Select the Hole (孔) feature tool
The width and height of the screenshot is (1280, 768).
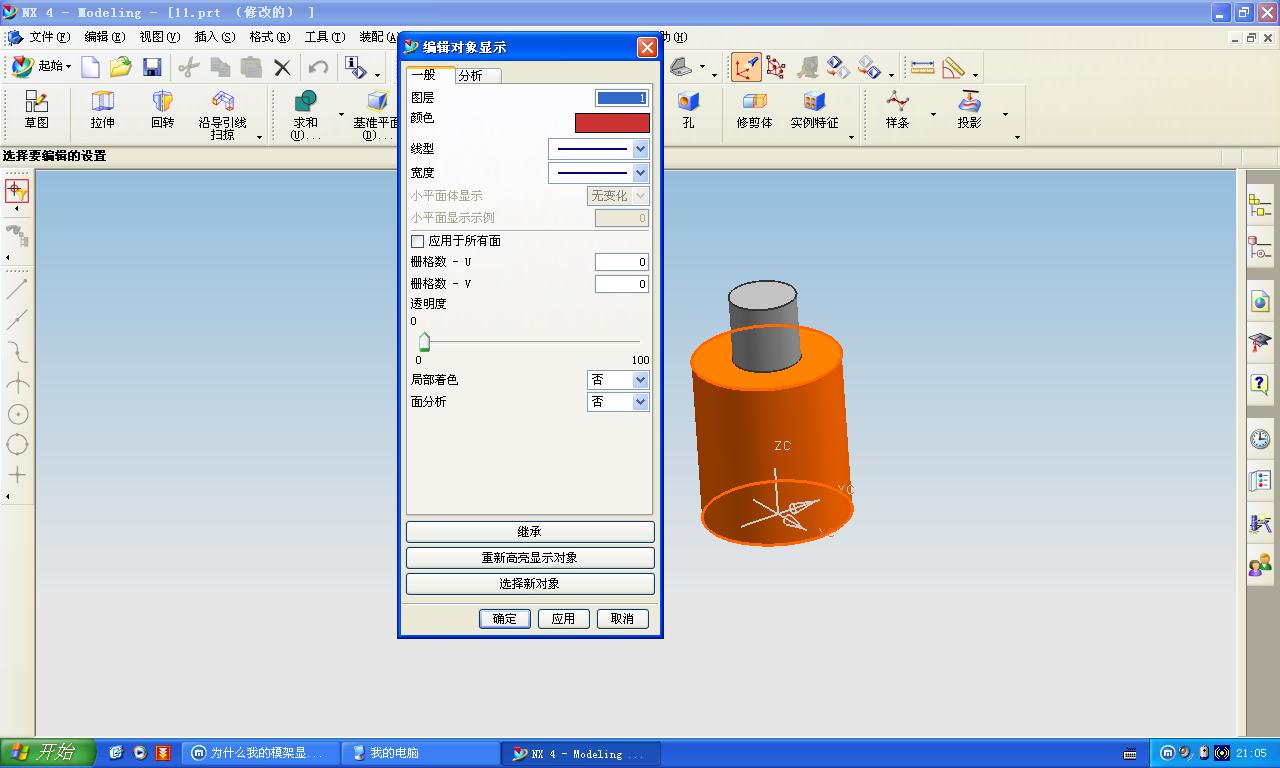pyautogui.click(x=688, y=110)
